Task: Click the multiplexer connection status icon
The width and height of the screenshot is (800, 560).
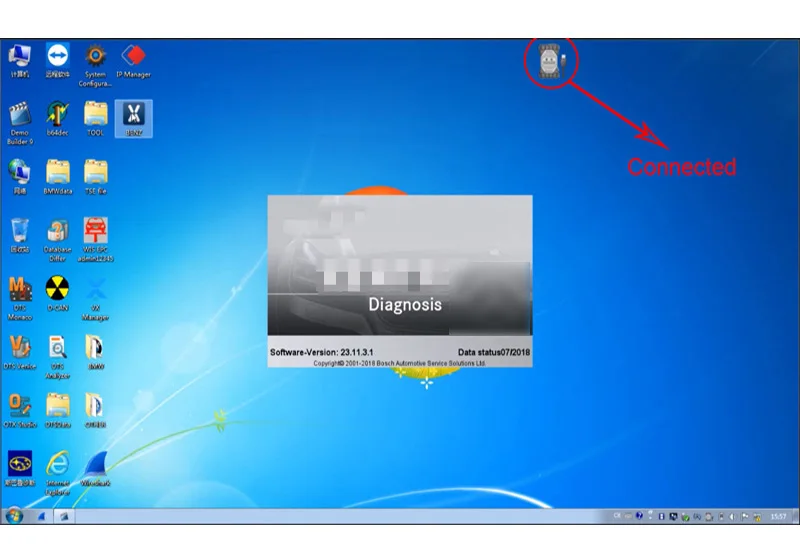Action: [x=552, y=61]
